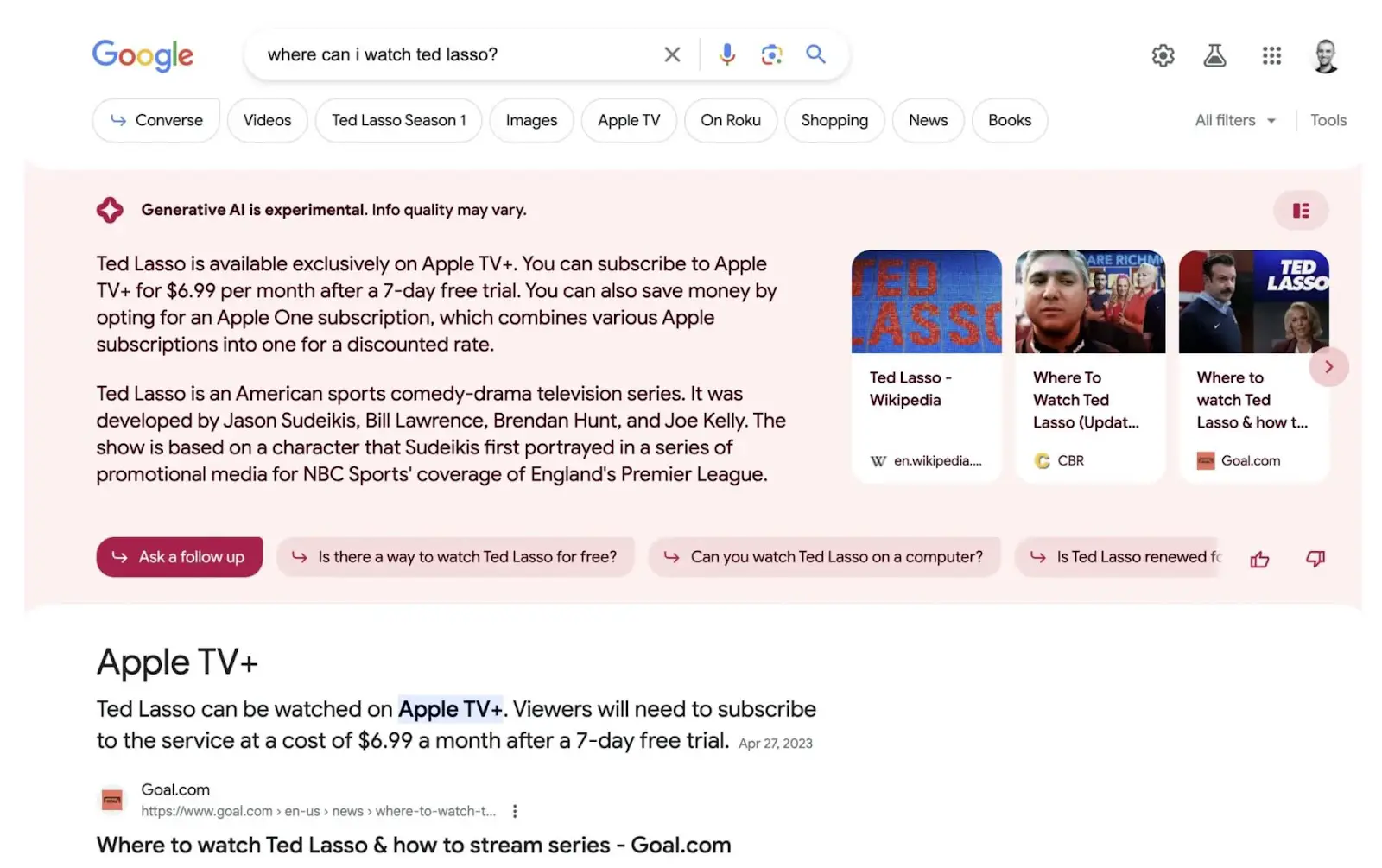Open 'Where to watch Ted Lasso & how to stream' link

pyautogui.click(x=414, y=846)
